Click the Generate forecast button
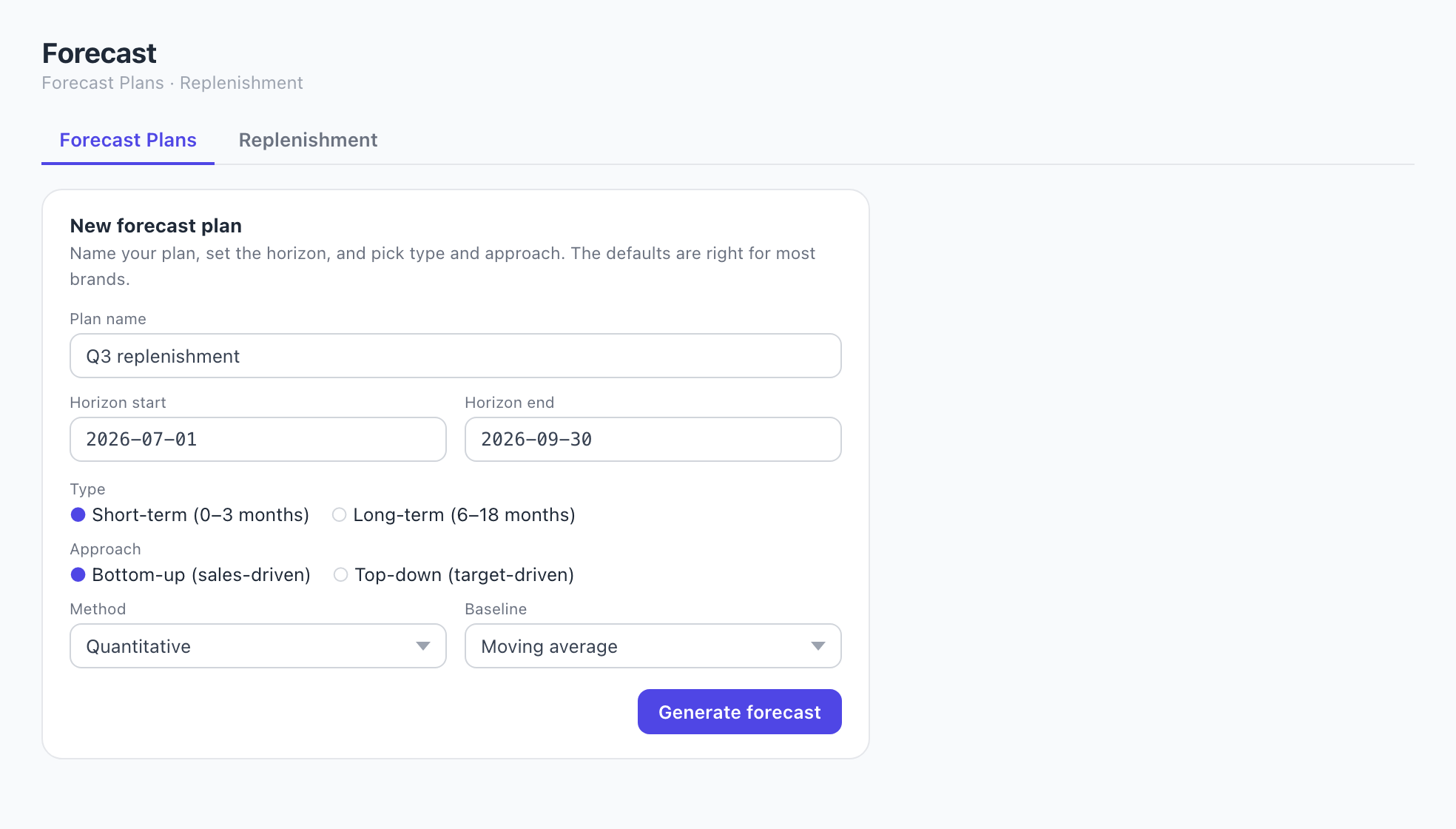 click(740, 712)
